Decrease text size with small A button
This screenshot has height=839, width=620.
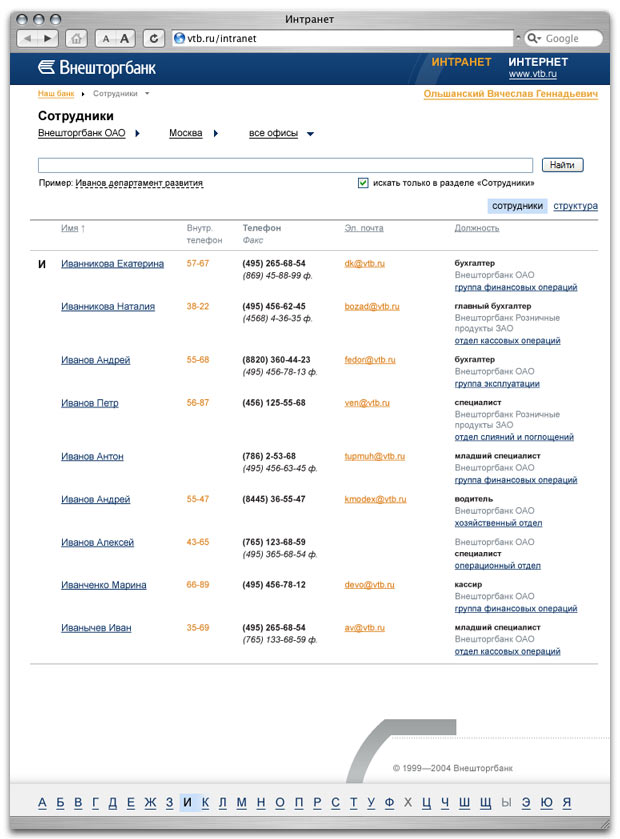click(x=106, y=38)
